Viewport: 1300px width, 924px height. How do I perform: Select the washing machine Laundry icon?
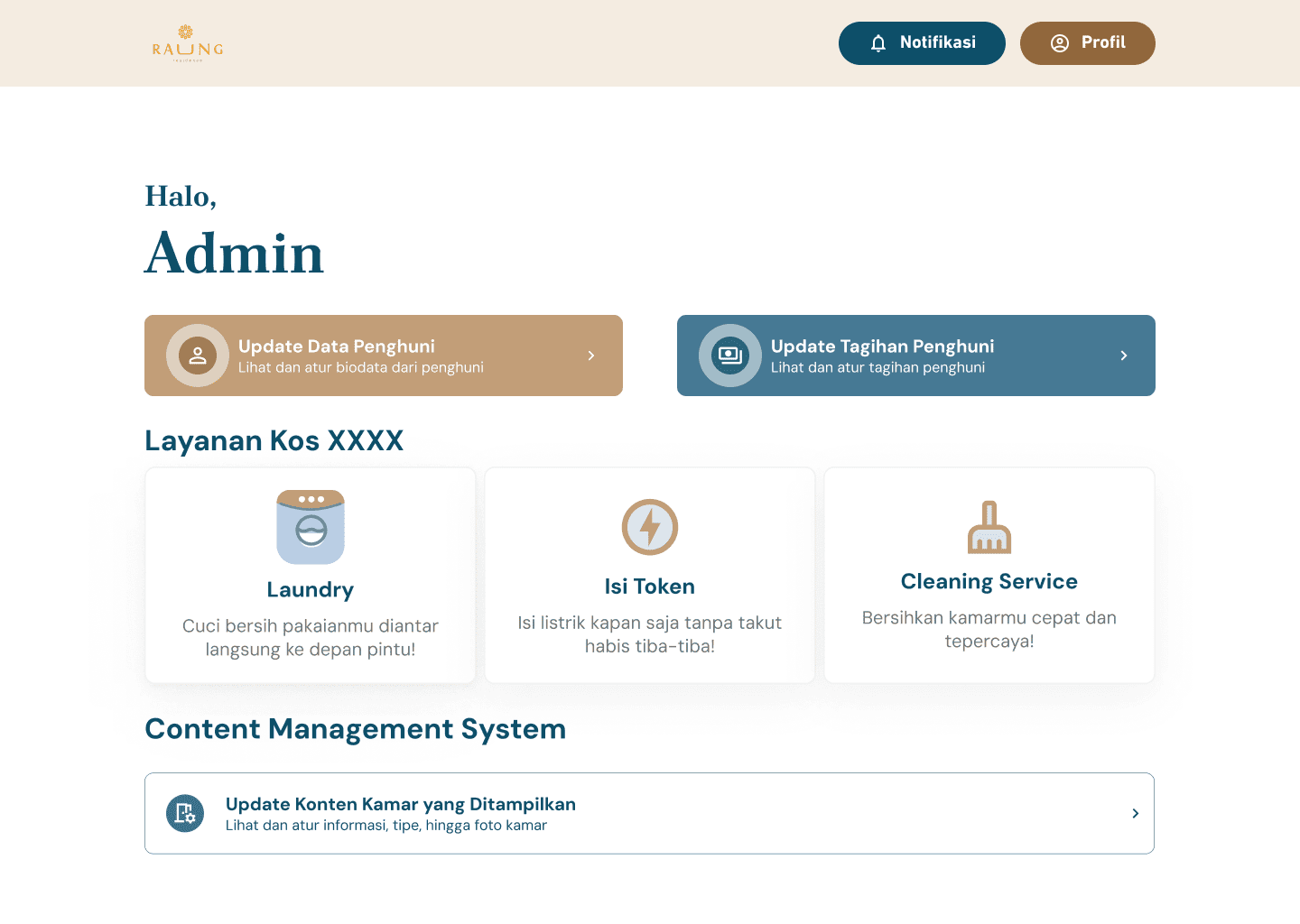311,527
